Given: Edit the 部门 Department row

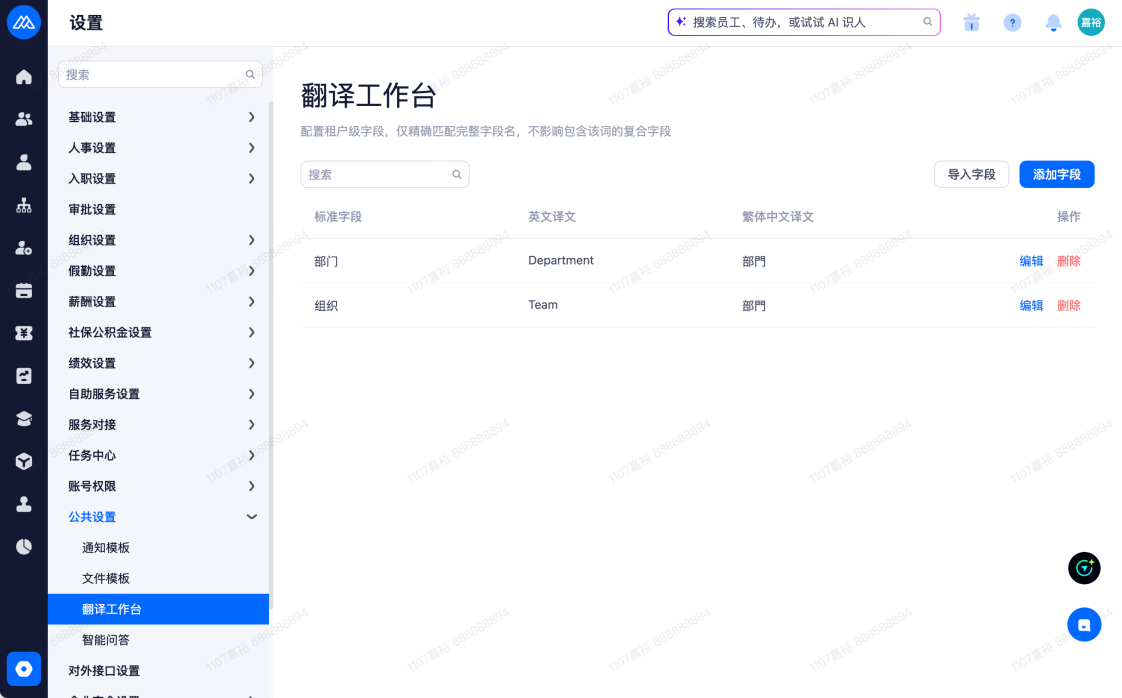Looking at the screenshot, I should pyautogui.click(x=1031, y=261).
